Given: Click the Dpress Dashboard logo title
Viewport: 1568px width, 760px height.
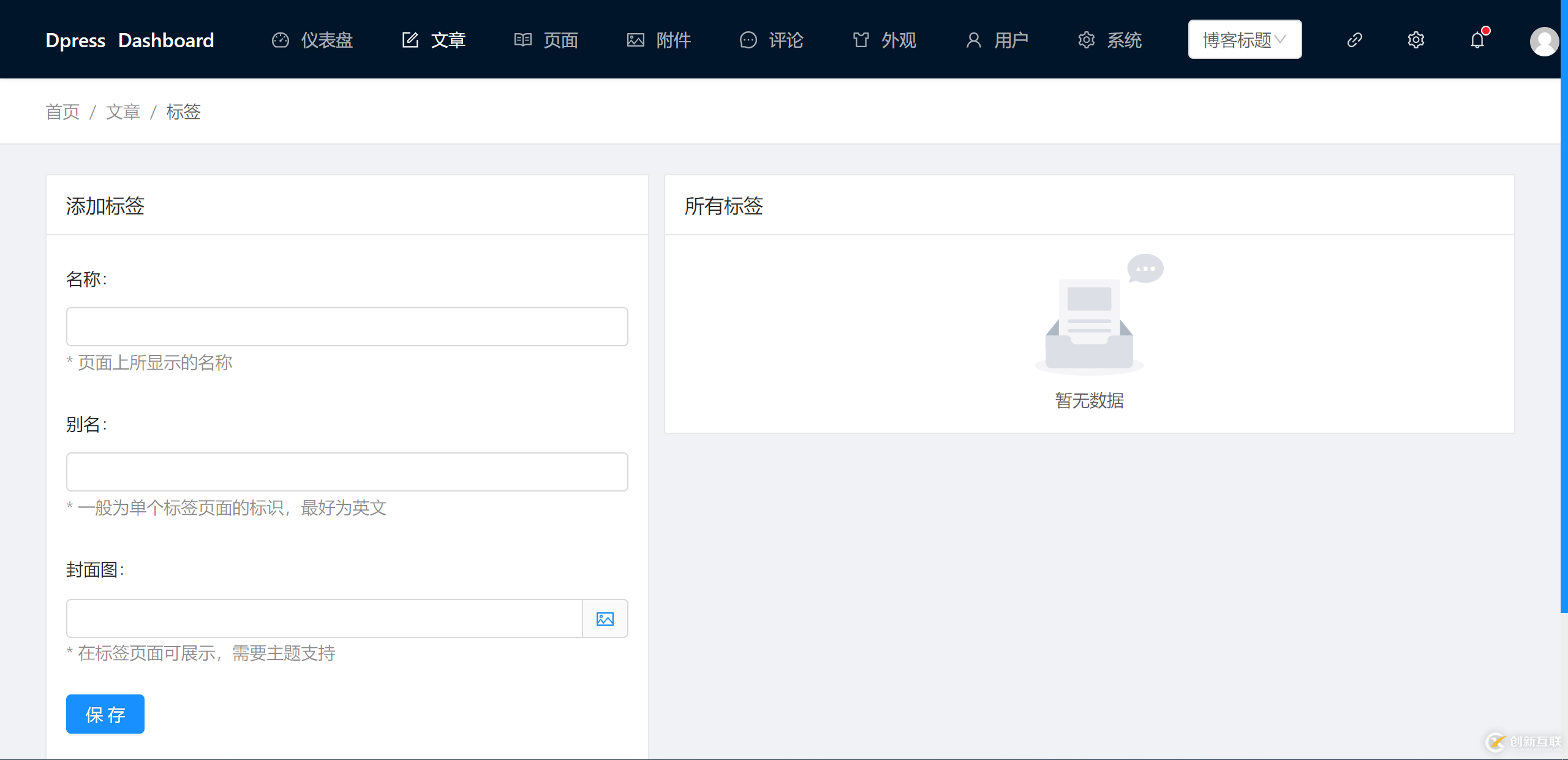Looking at the screenshot, I should point(130,40).
